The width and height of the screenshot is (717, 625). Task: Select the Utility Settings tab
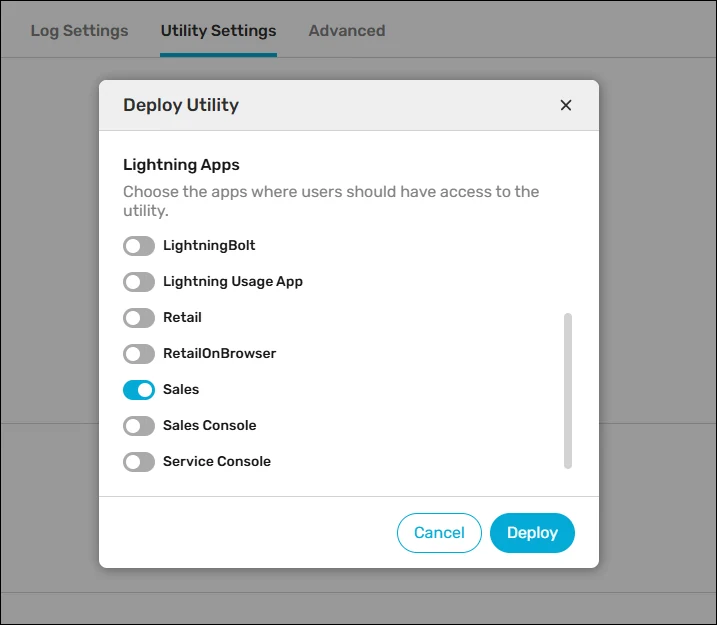coord(219,31)
